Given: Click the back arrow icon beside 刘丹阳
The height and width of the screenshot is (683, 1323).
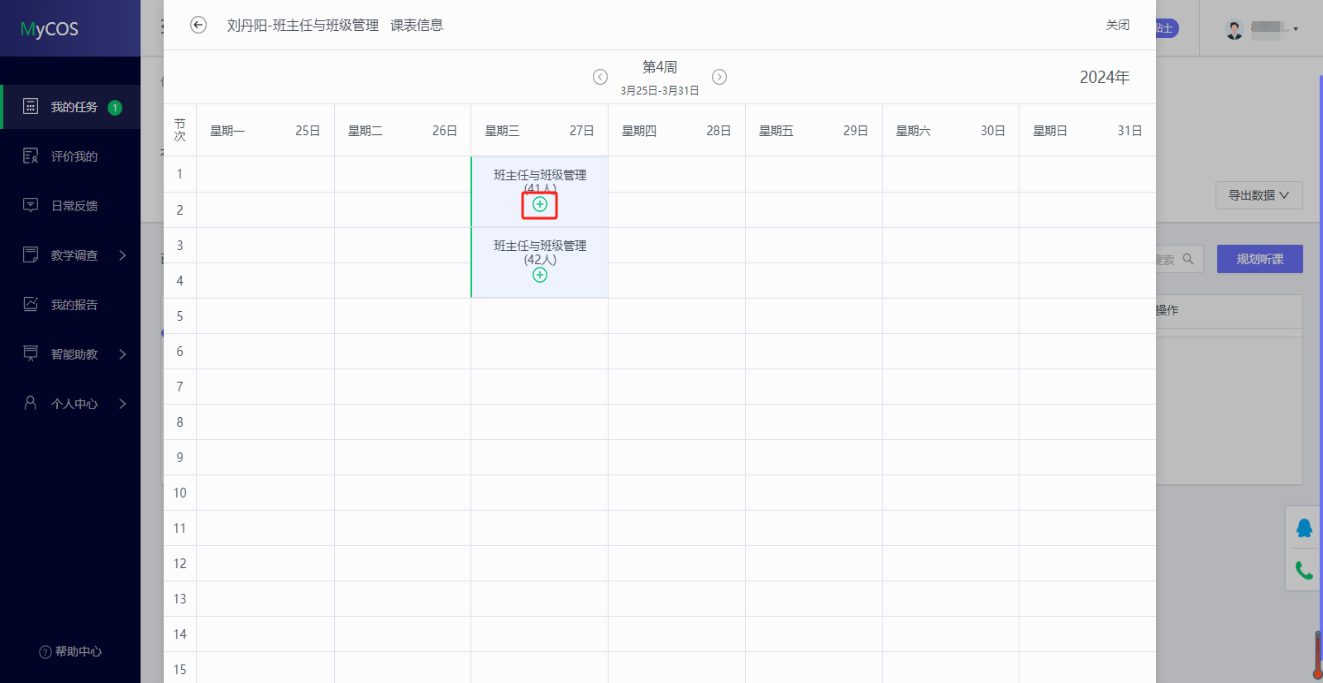Looking at the screenshot, I should [x=198, y=25].
